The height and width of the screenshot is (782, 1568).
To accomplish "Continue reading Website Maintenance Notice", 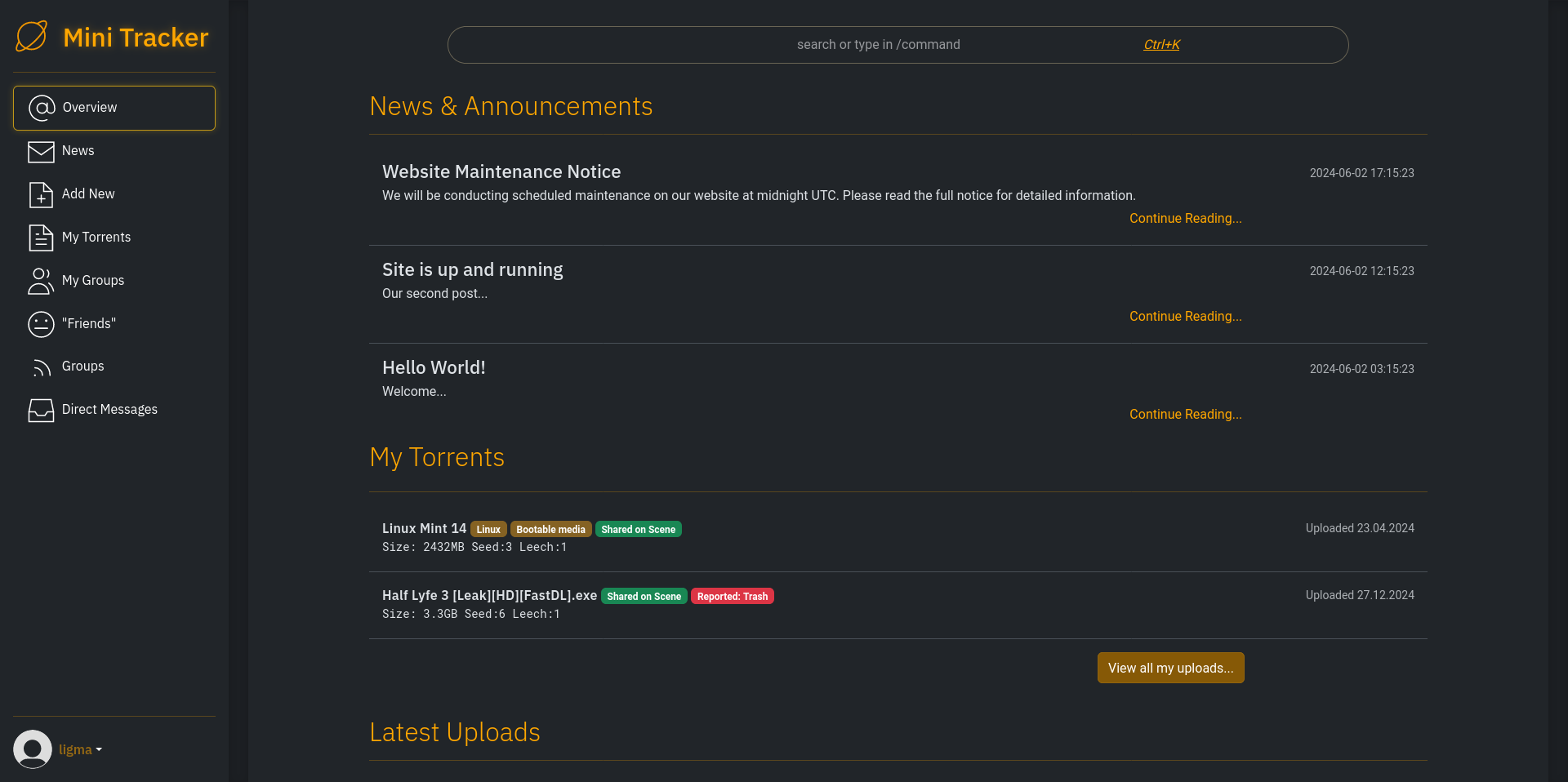I will pos(1185,219).
